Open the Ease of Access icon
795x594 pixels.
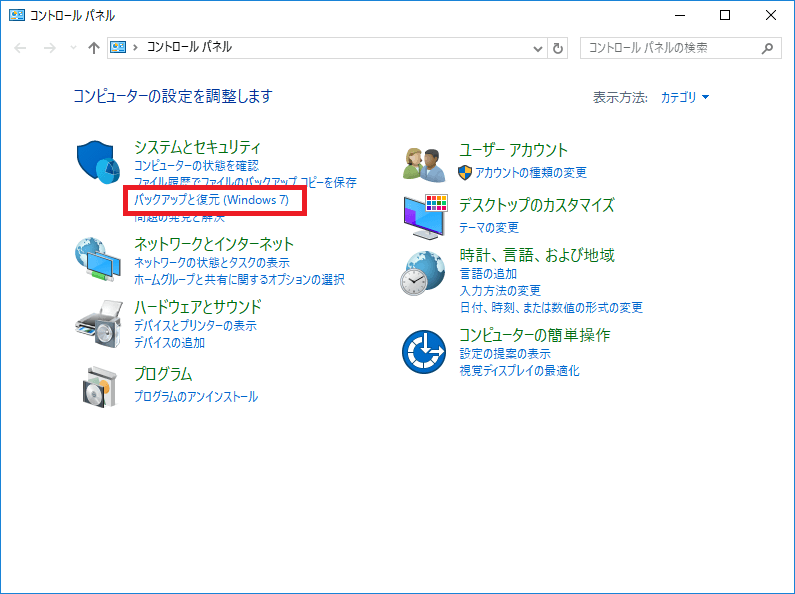424,352
